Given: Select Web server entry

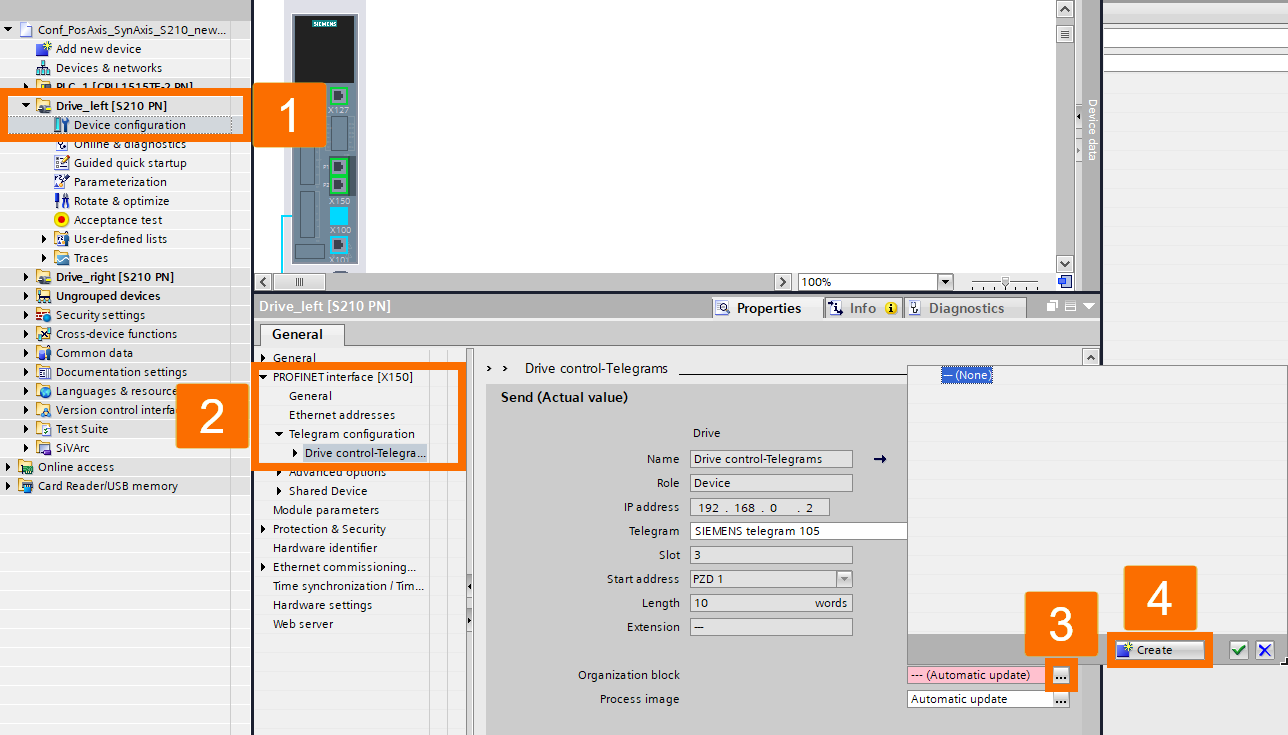Looking at the screenshot, I should tap(303, 624).
